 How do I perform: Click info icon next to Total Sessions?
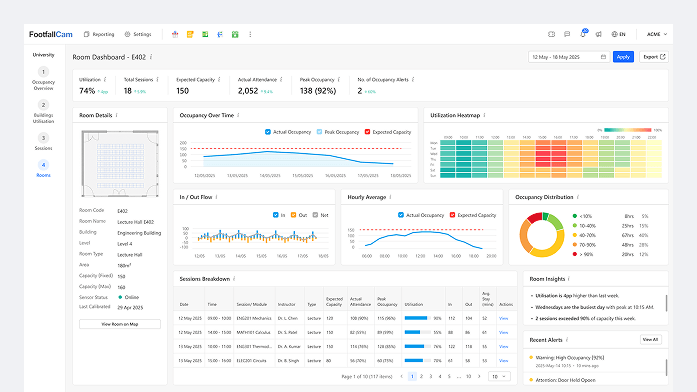(x=157, y=80)
